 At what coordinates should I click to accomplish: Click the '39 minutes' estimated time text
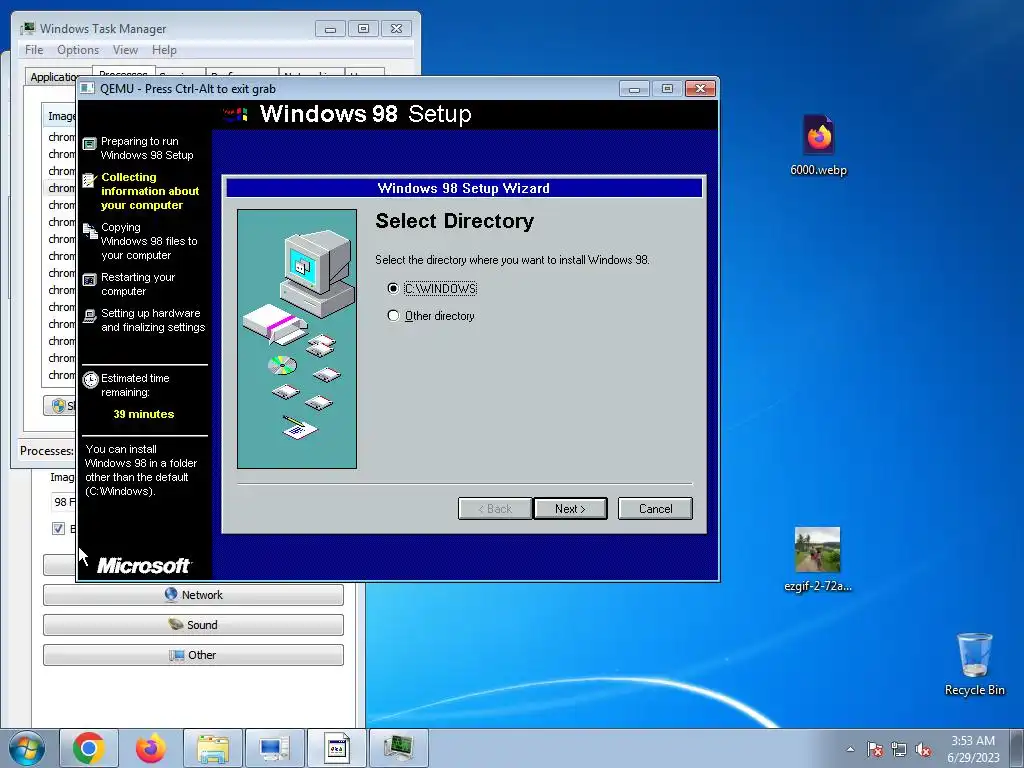click(144, 414)
